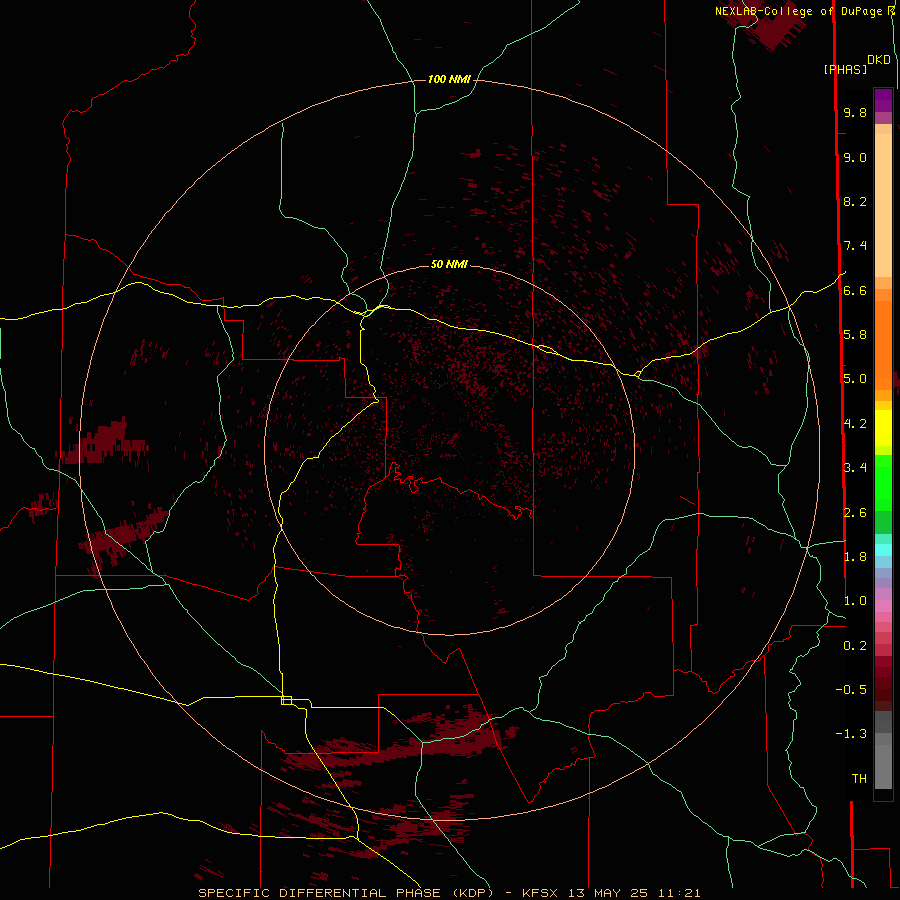Select the "[PHAS]" units label
900x900 pixels.
845,69
